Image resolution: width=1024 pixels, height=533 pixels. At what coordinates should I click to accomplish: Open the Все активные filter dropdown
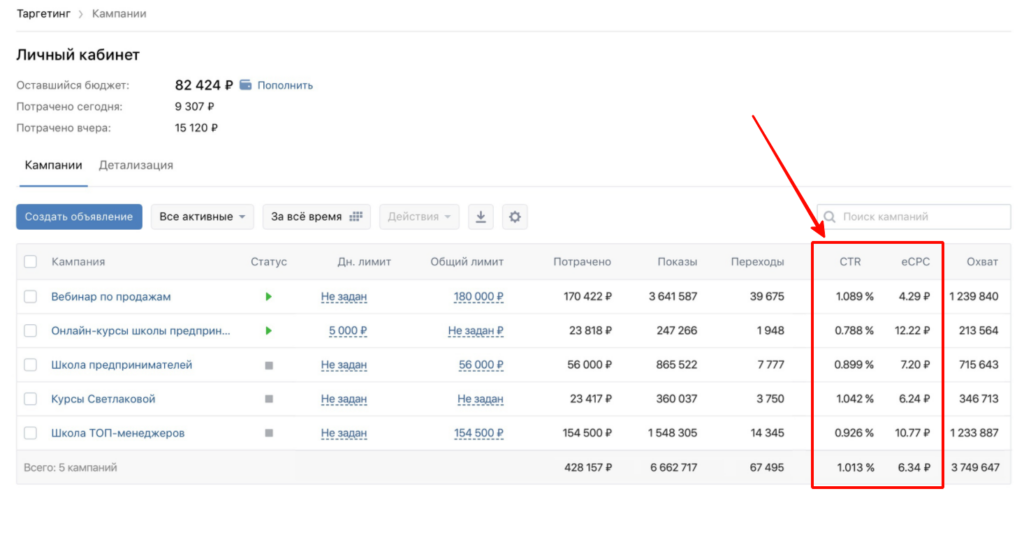202,217
